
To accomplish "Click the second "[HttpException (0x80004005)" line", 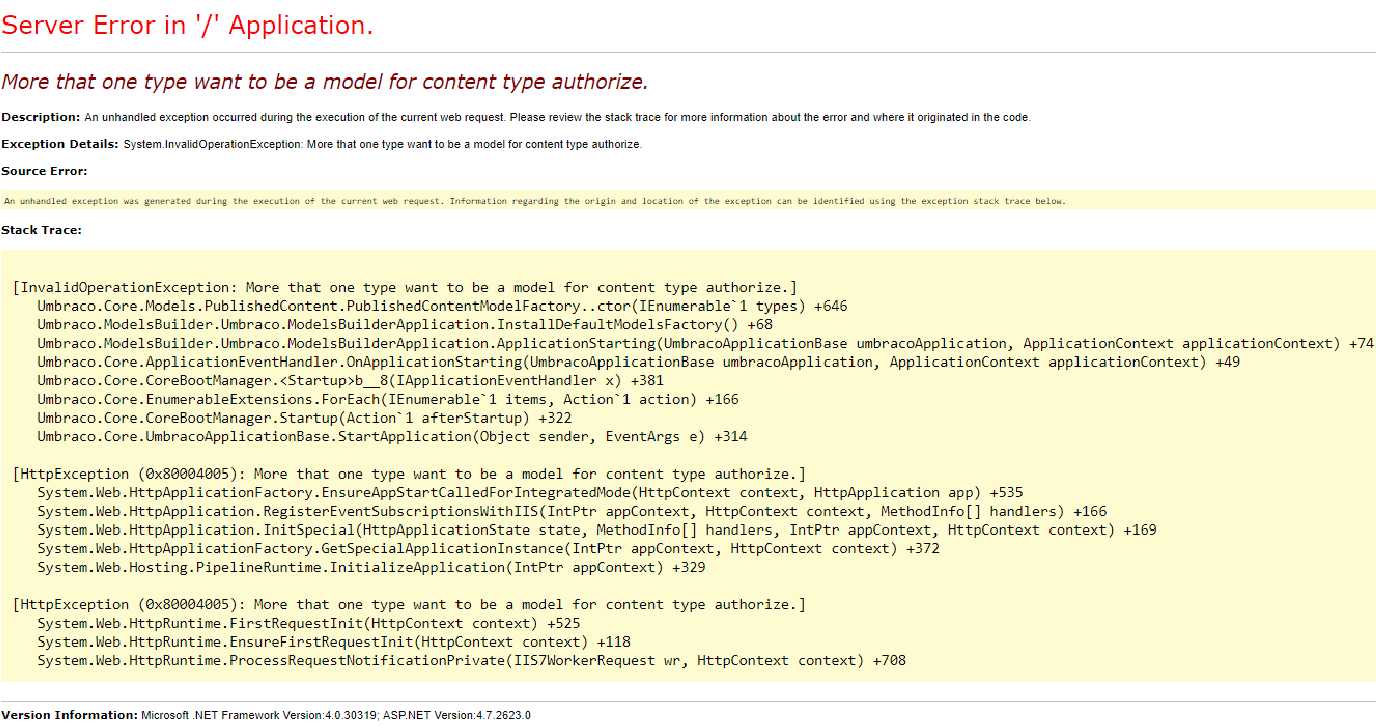I will (409, 604).
